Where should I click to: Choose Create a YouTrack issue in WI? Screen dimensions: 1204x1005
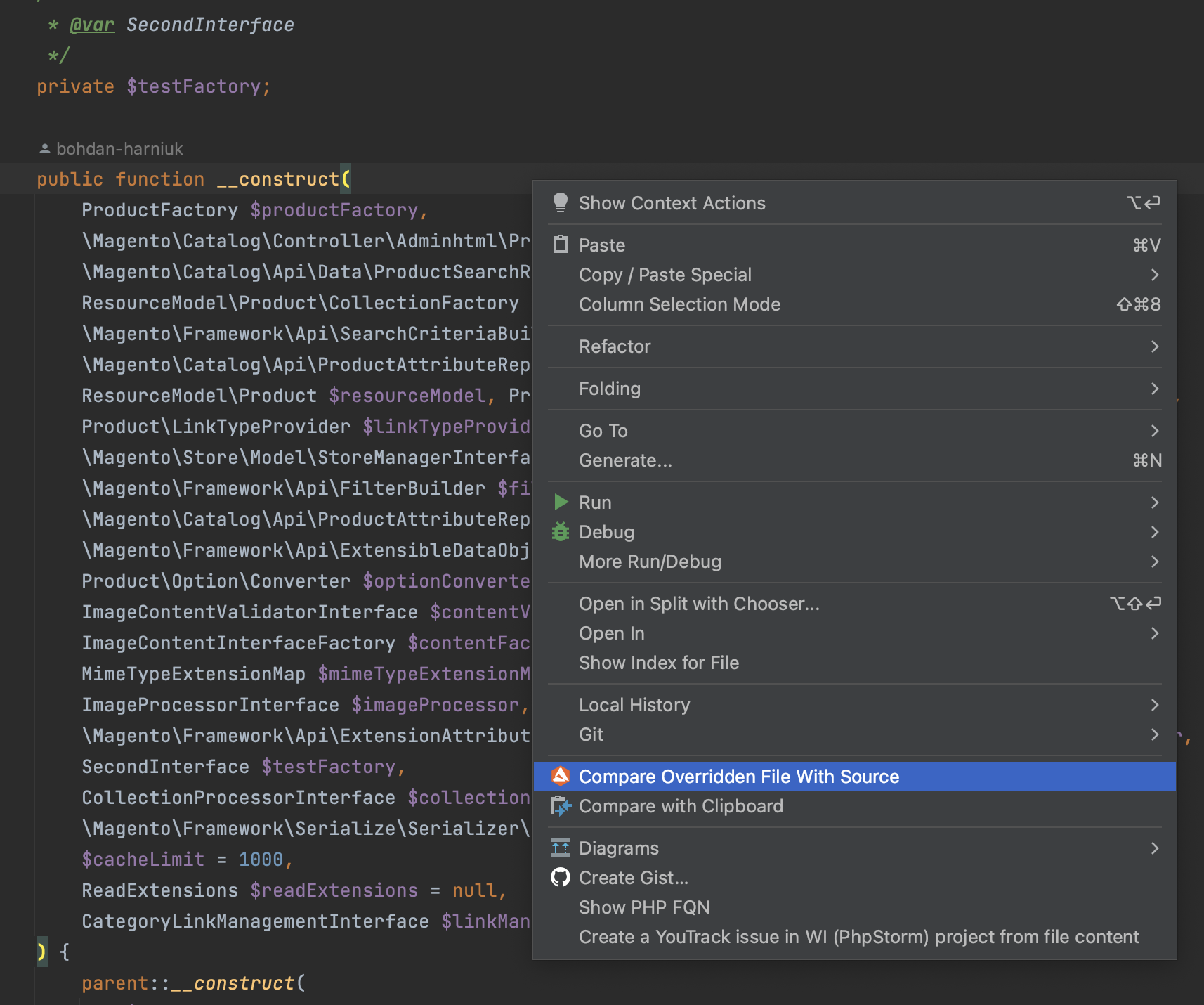point(854,937)
